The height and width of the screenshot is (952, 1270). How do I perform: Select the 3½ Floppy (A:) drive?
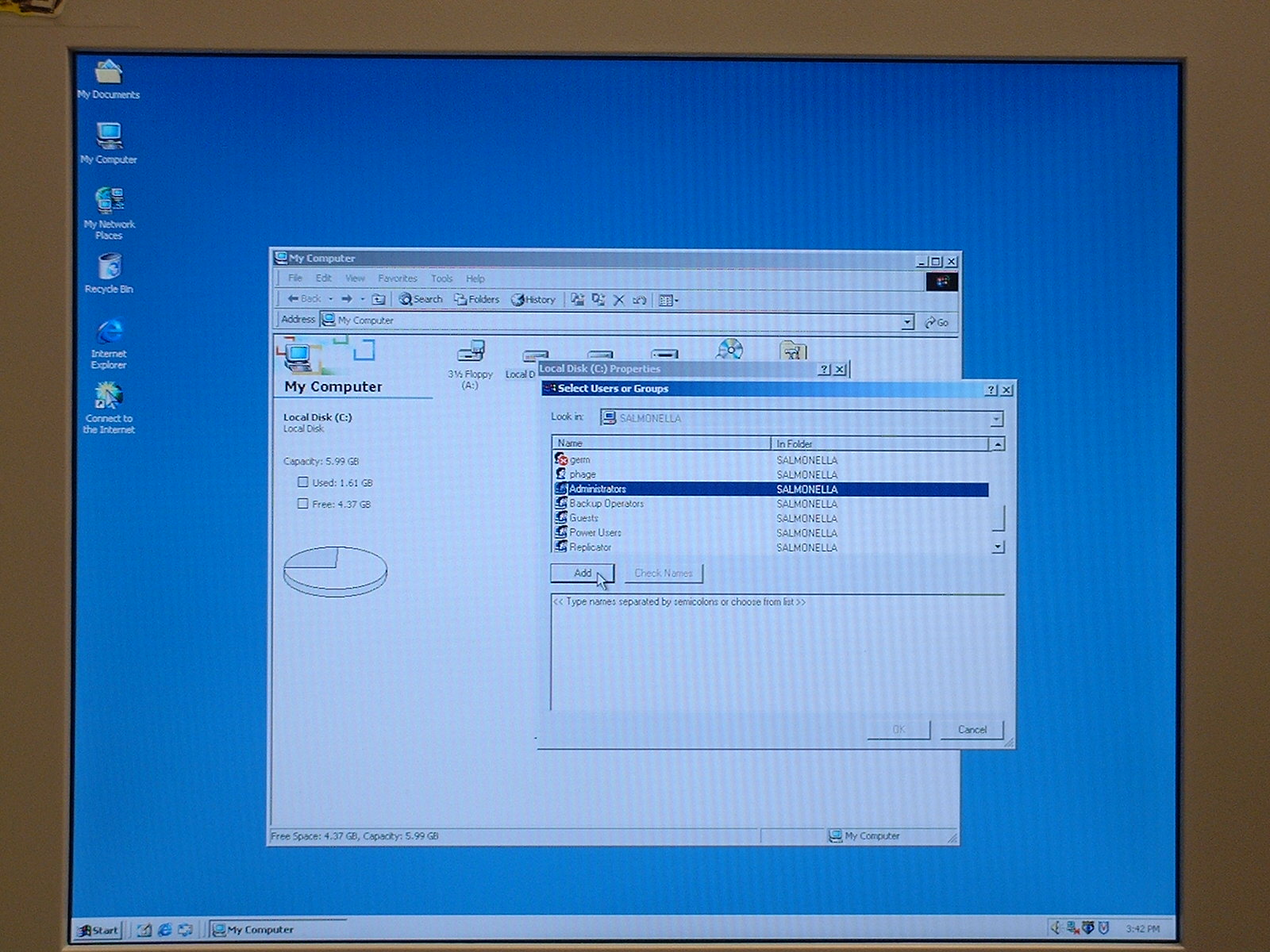click(471, 352)
